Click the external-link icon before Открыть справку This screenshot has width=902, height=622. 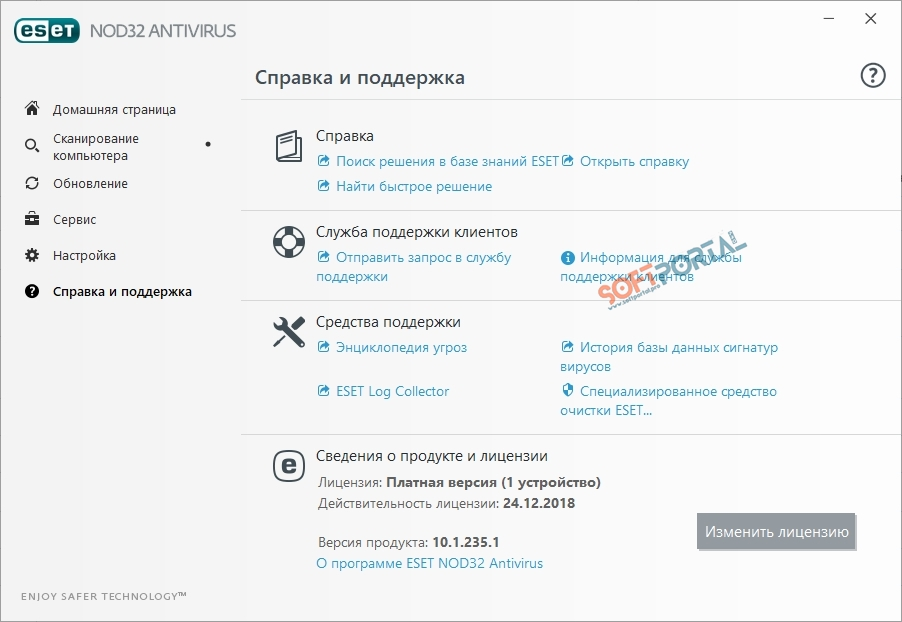pos(568,161)
